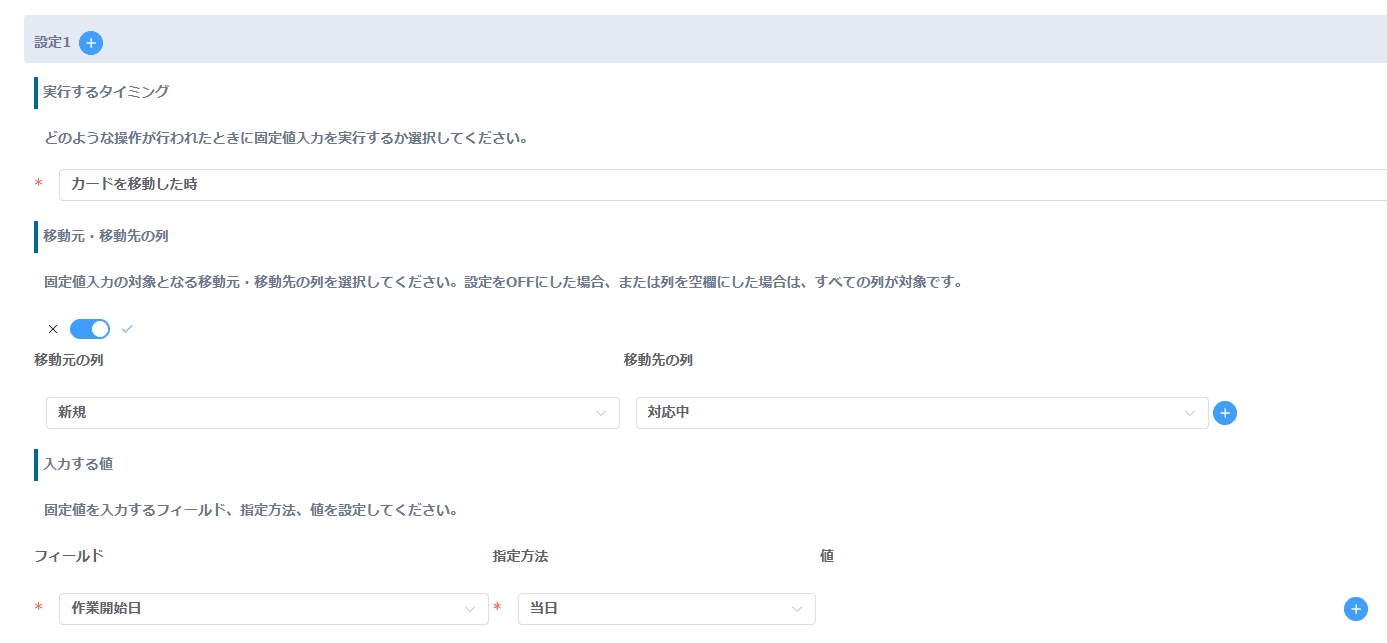The height and width of the screenshot is (643, 1387).
Task: Open the 新規 source column dropdown
Action: [x=333, y=413]
